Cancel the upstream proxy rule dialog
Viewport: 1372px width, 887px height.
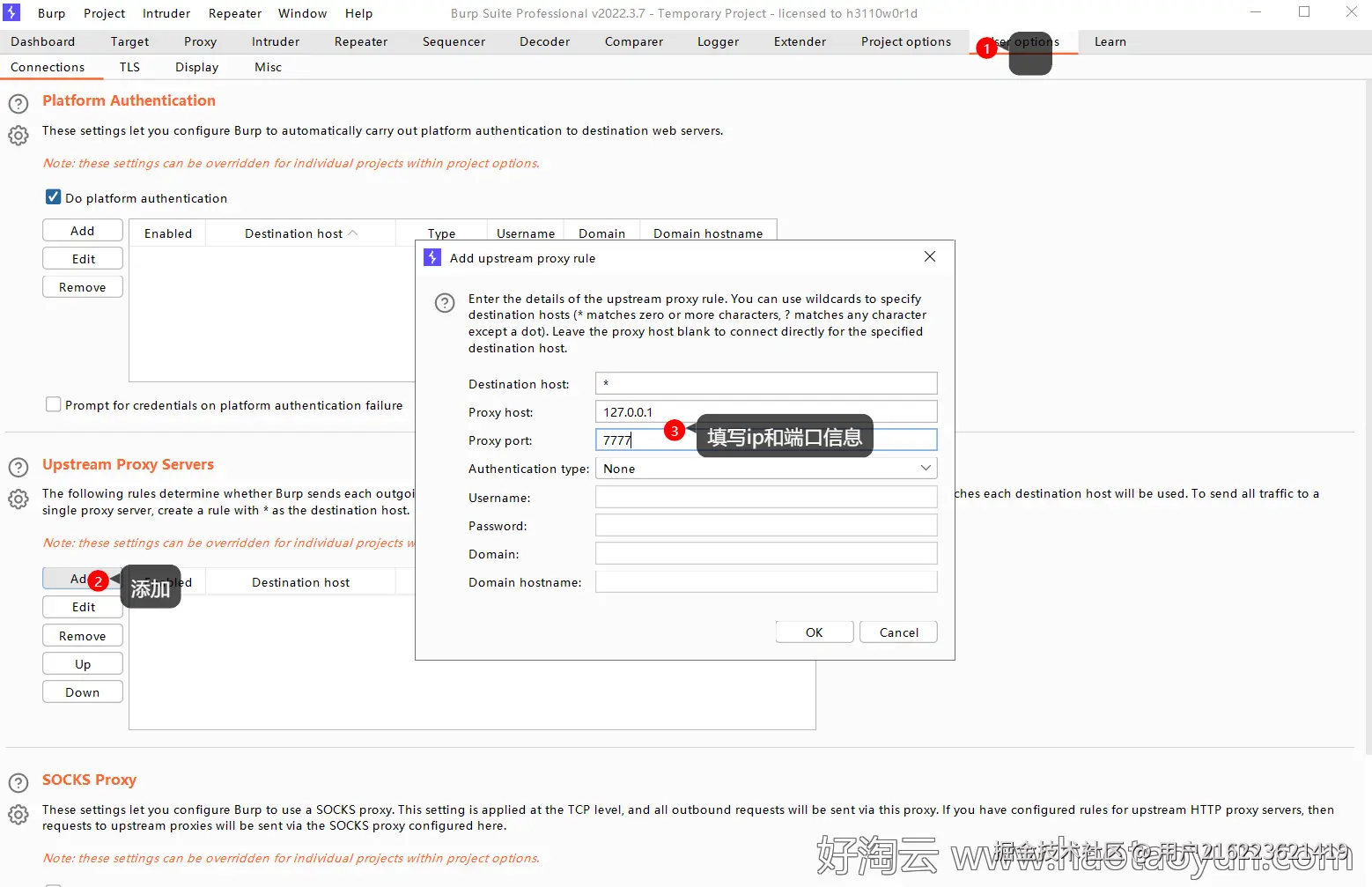point(899,632)
